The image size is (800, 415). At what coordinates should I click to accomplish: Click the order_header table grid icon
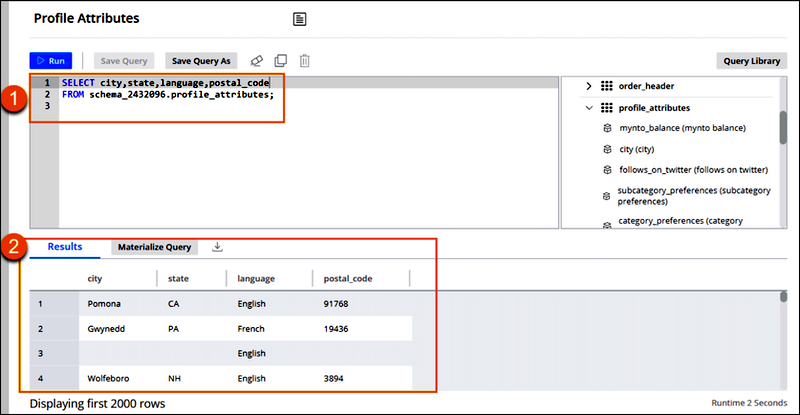point(607,86)
